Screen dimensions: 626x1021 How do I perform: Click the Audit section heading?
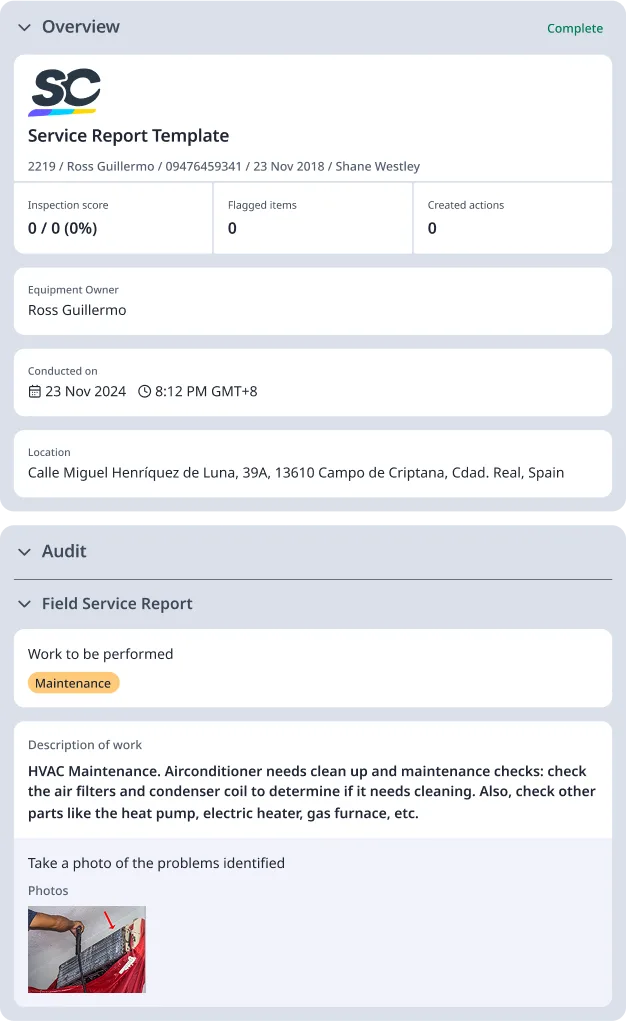point(64,551)
